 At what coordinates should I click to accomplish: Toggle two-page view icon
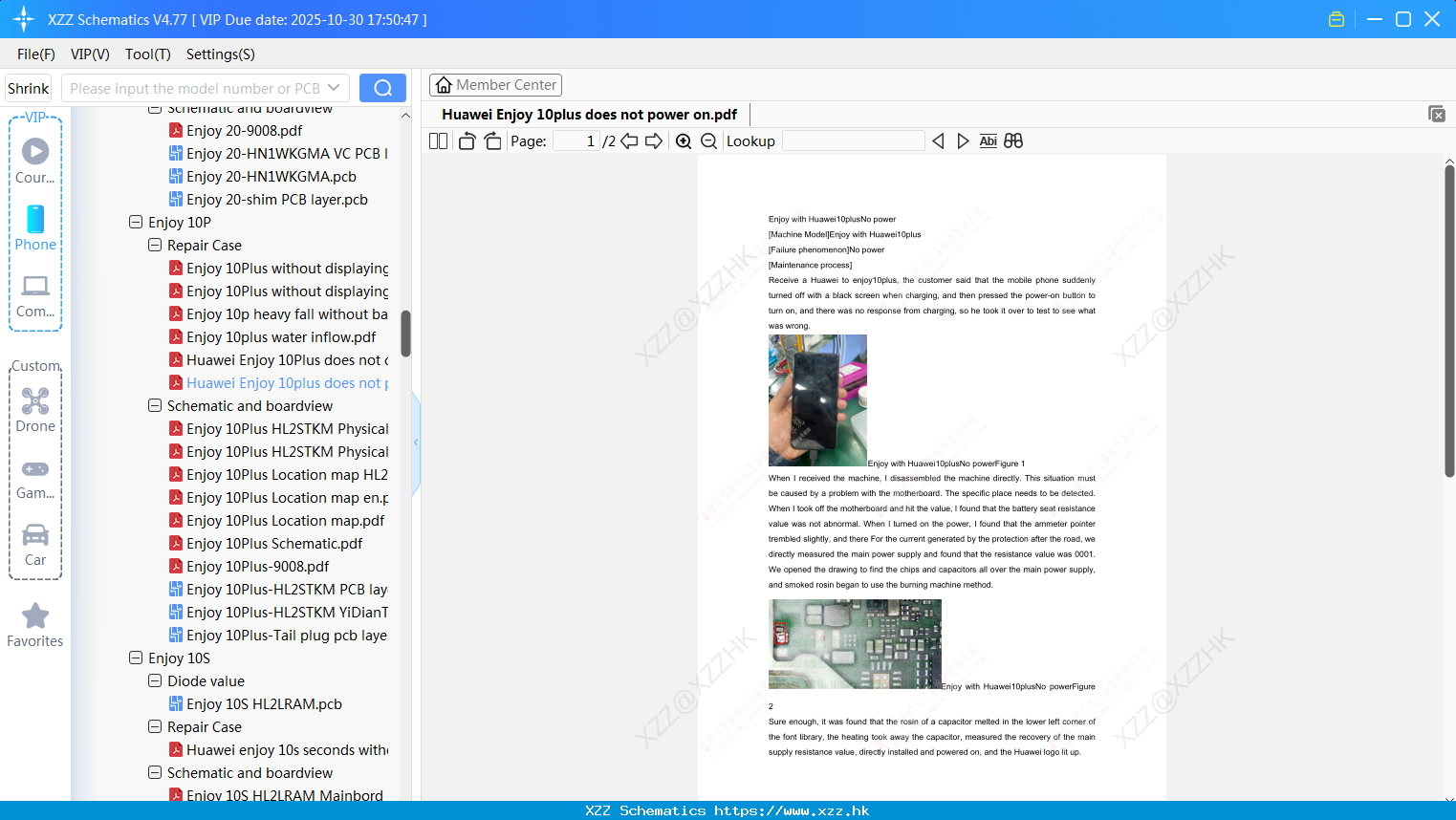438,141
